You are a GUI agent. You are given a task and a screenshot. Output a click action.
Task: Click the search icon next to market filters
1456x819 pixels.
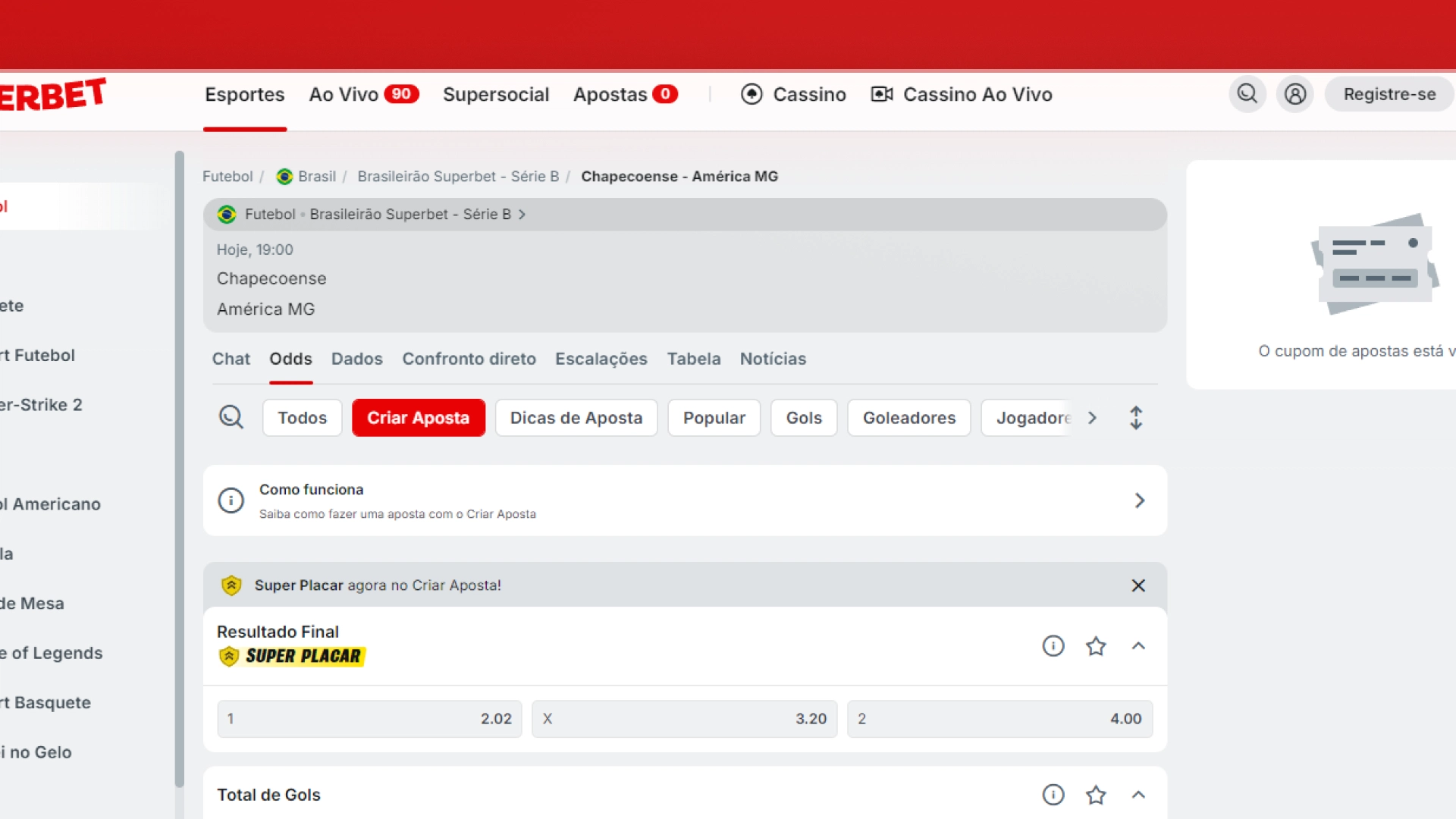(x=231, y=417)
